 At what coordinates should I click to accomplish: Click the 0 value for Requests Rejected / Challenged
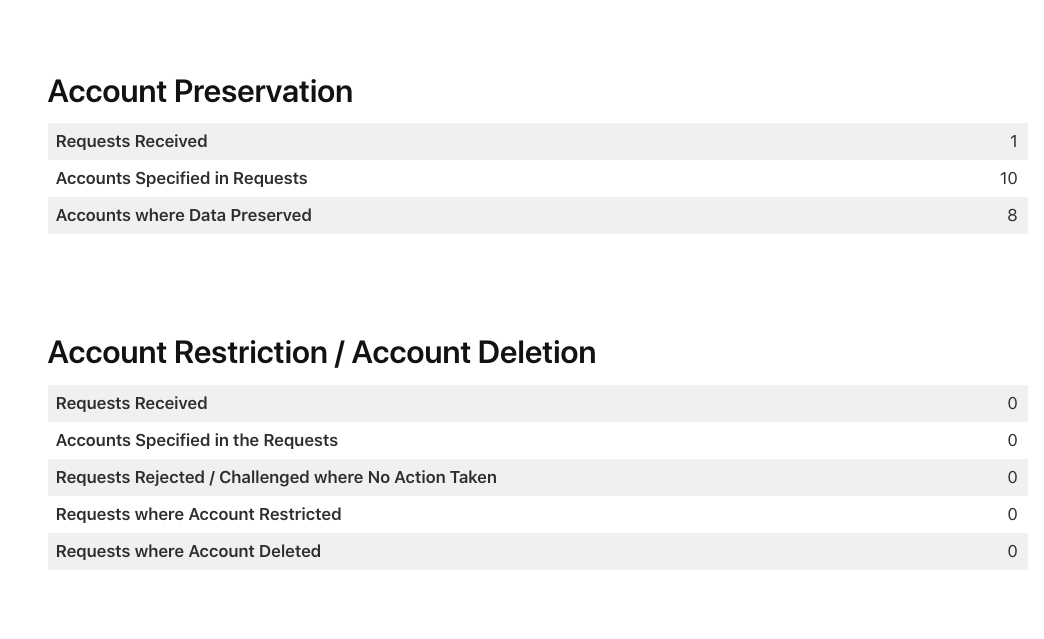coord(1012,477)
